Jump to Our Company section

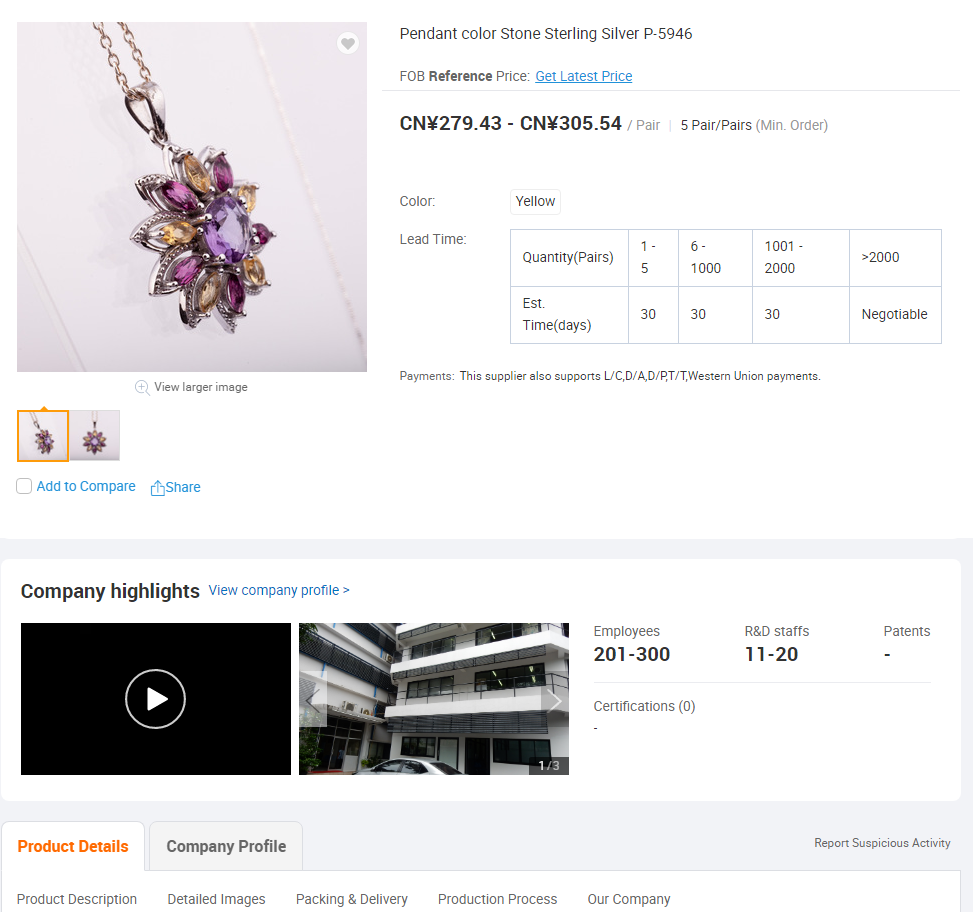[x=629, y=899]
